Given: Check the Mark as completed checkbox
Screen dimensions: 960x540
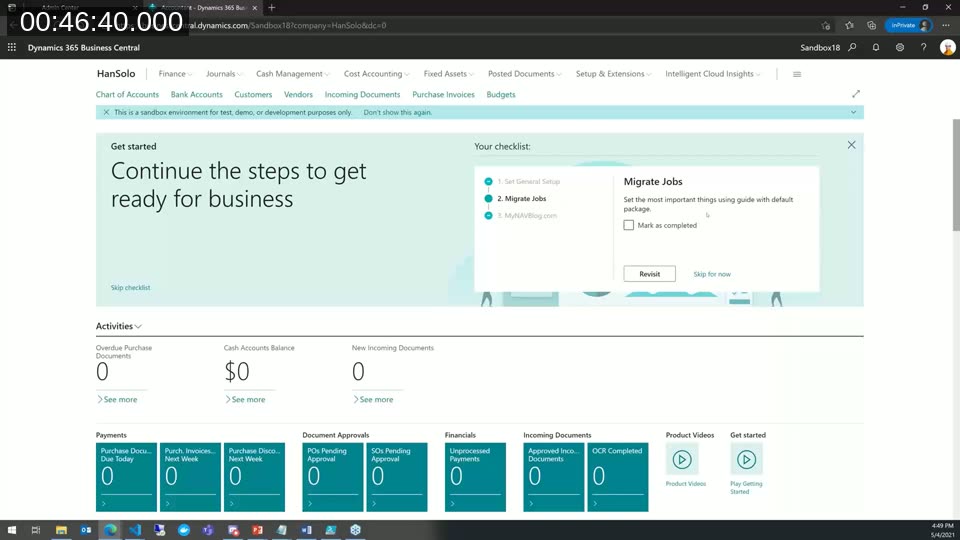Looking at the screenshot, I should (x=629, y=225).
